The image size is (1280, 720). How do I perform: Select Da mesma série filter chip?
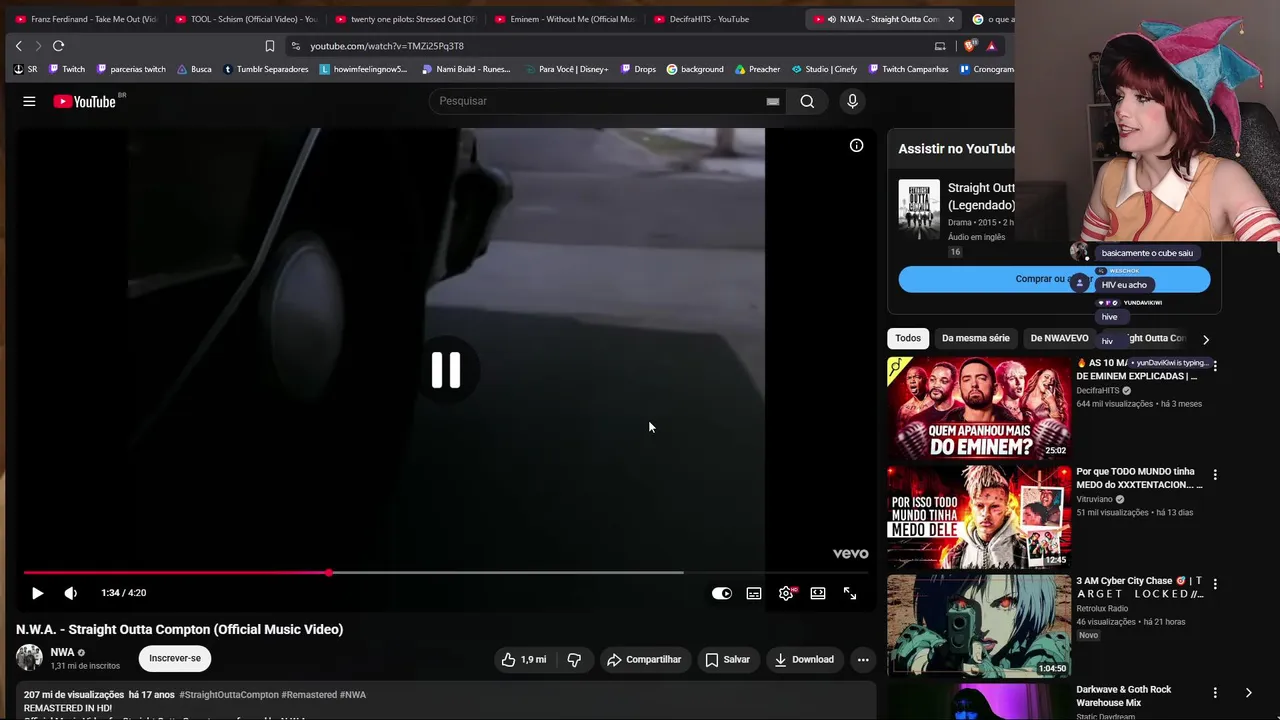pyautogui.click(x=975, y=338)
